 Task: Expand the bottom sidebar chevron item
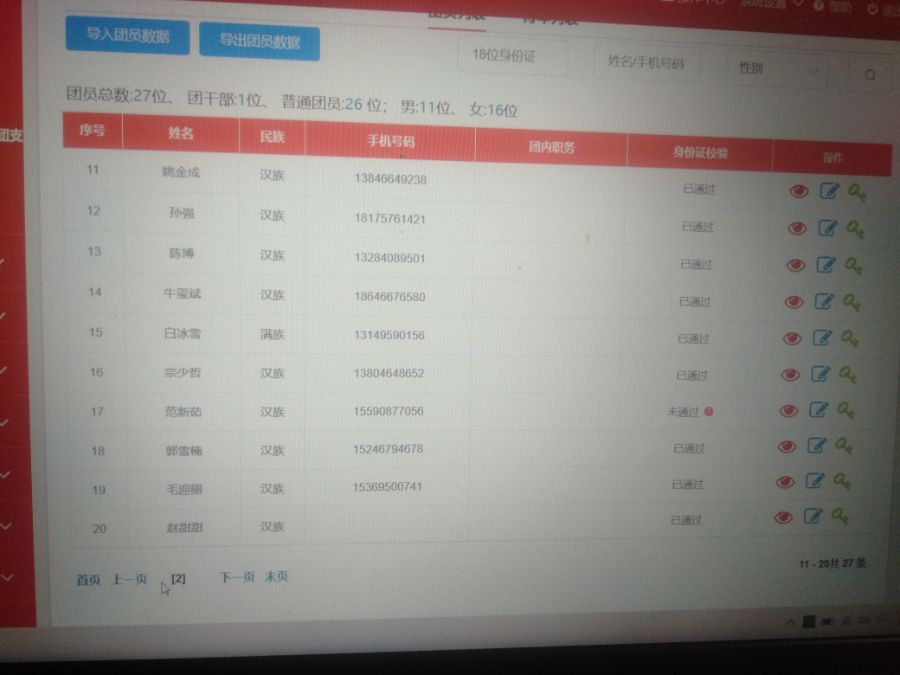click(x=7, y=577)
